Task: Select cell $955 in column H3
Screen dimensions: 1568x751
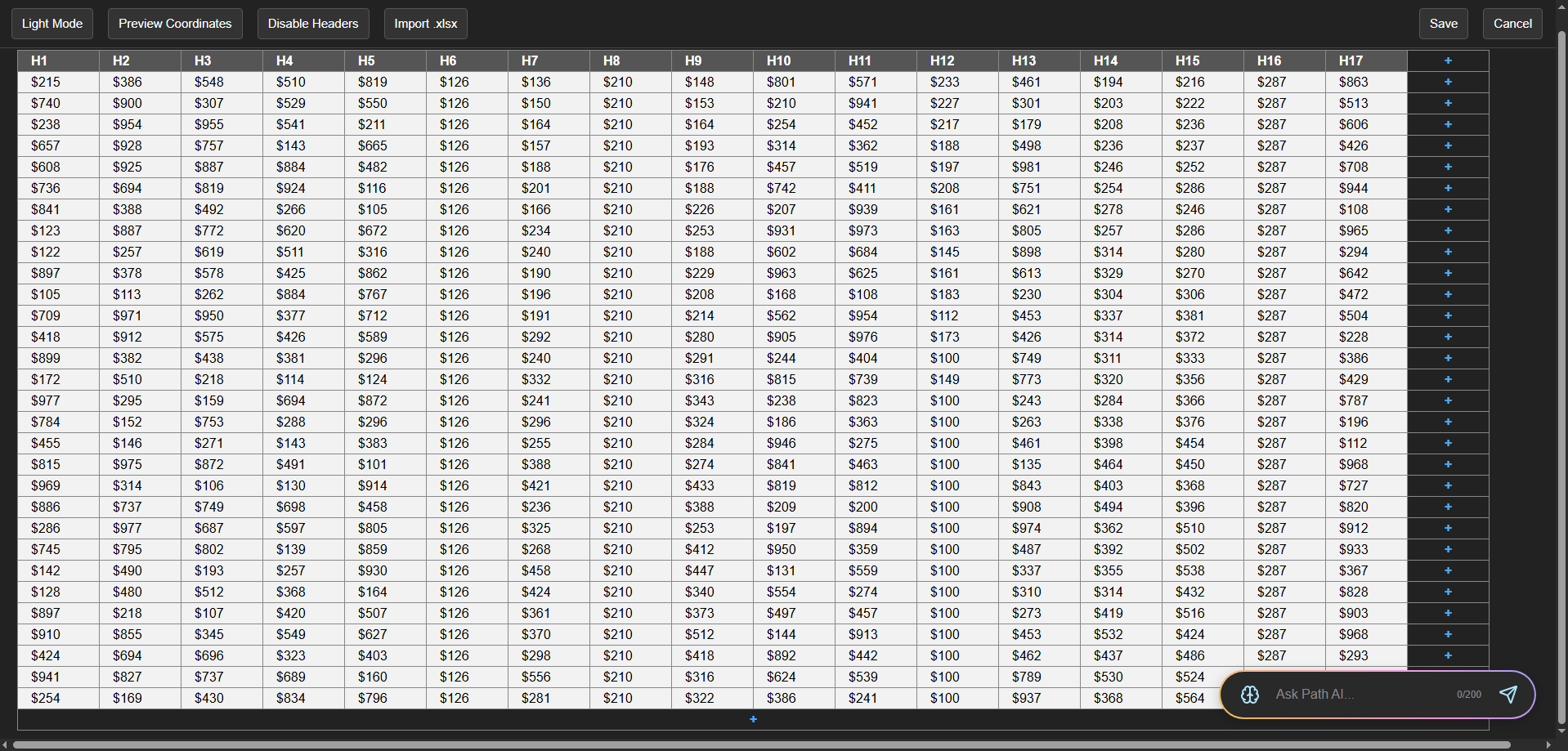Action: [x=222, y=124]
